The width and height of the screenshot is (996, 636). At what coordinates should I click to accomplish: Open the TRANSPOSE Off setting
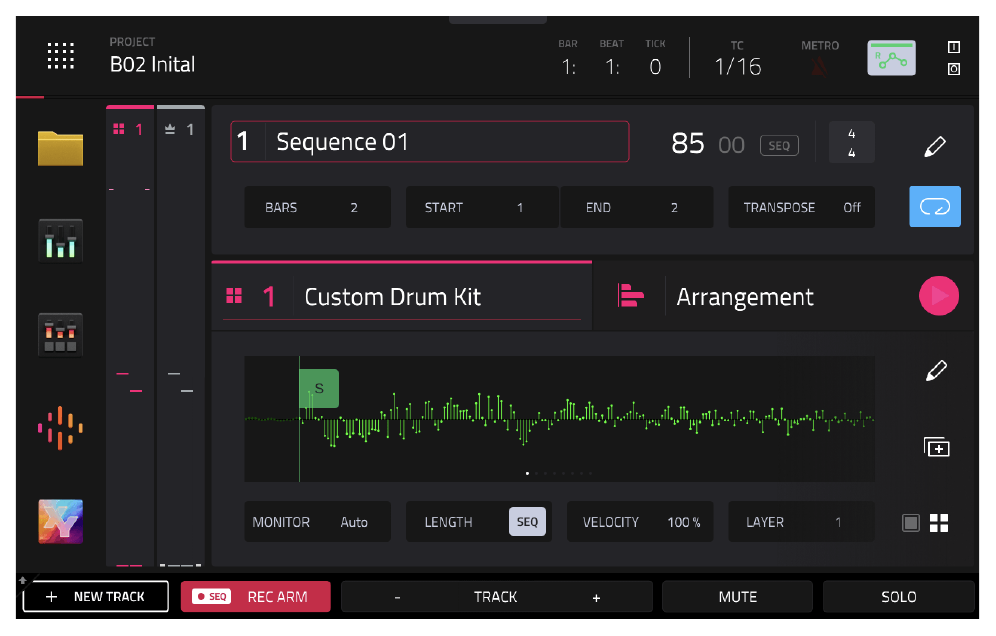[801, 207]
